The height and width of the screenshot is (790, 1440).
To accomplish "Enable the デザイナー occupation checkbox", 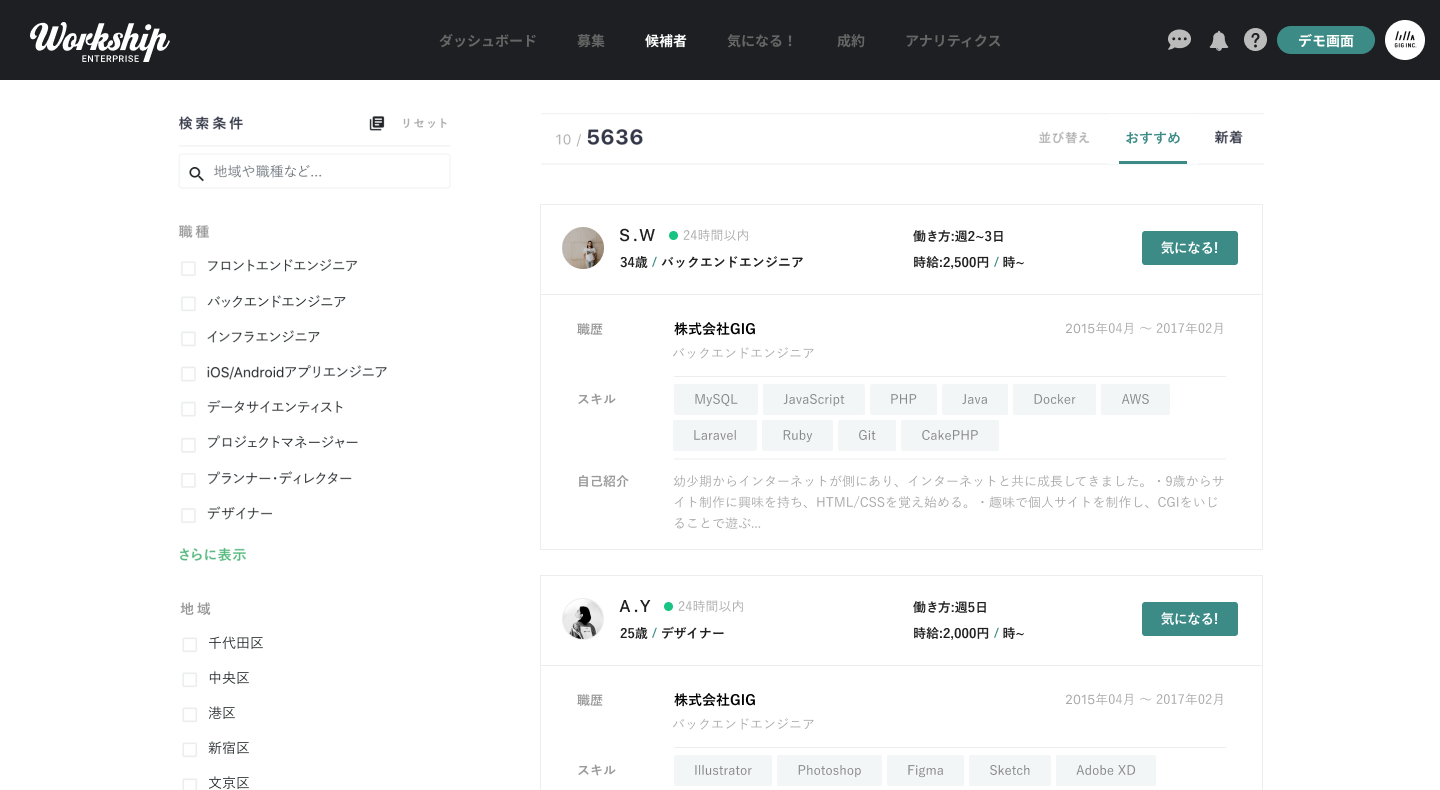I will tap(188, 515).
